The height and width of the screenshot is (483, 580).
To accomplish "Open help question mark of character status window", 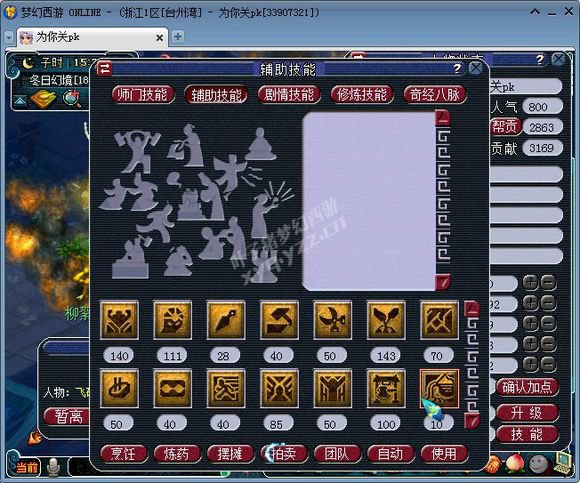I will click(x=540, y=59).
